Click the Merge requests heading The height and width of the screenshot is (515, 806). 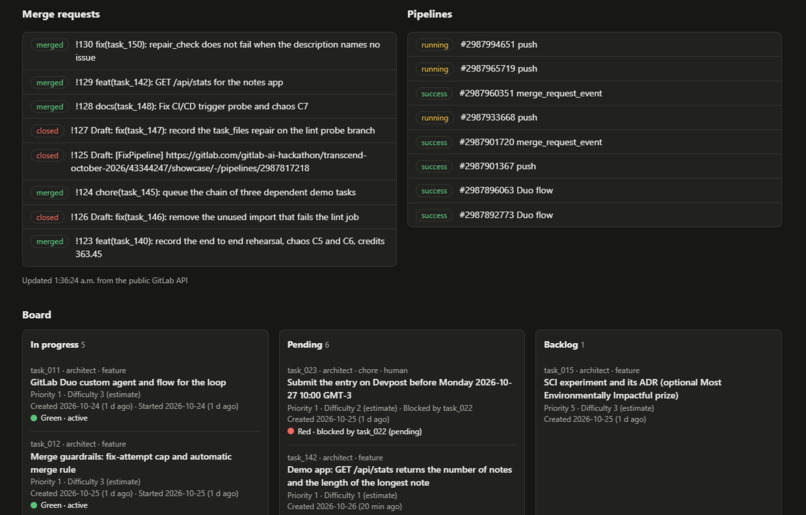61,14
